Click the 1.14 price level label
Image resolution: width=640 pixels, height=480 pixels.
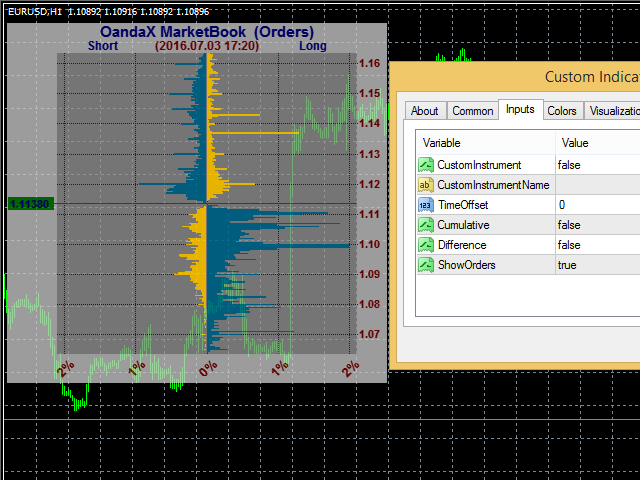pyautogui.click(x=369, y=123)
